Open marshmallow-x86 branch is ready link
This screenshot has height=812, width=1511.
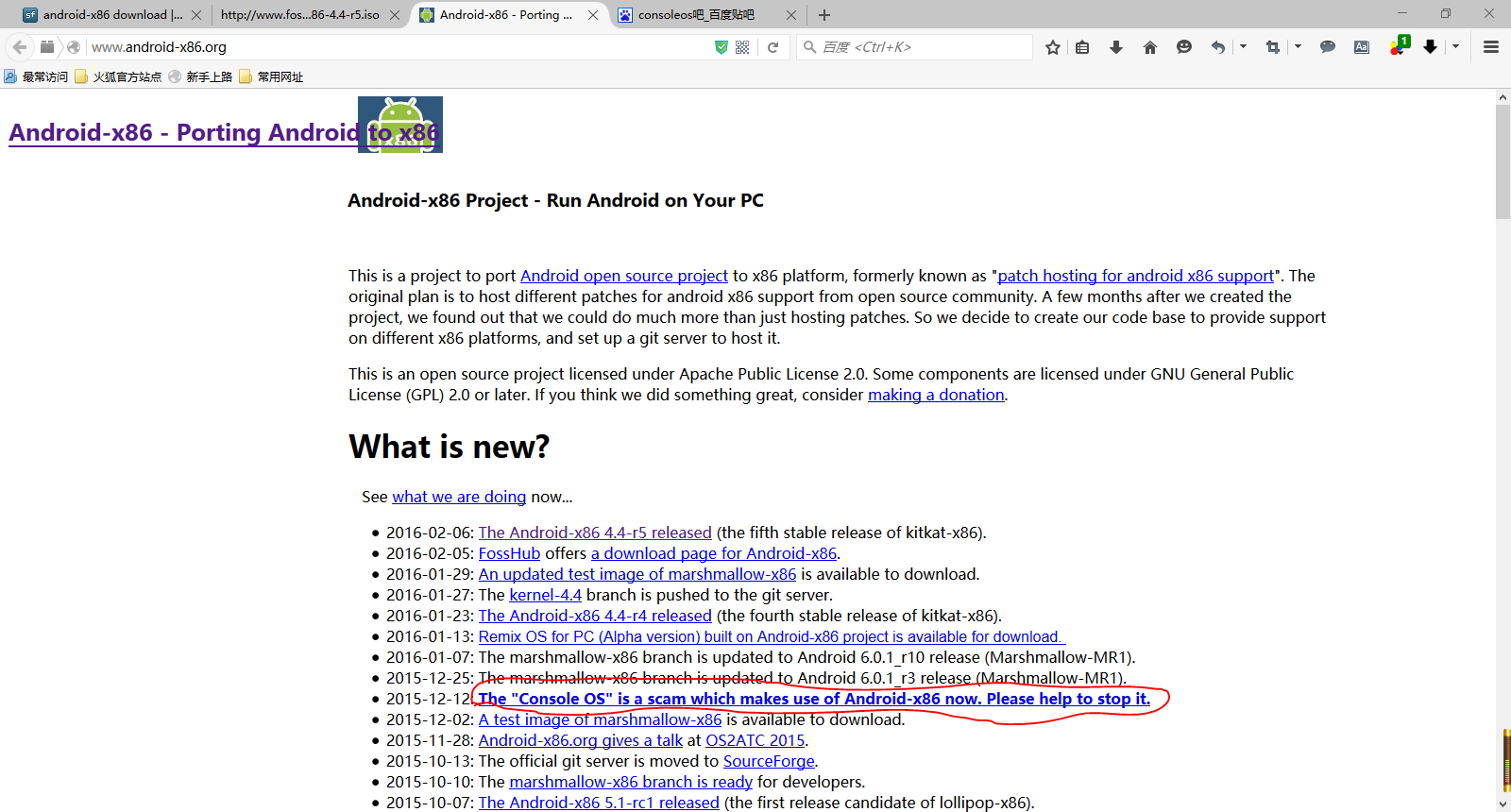[631, 782]
